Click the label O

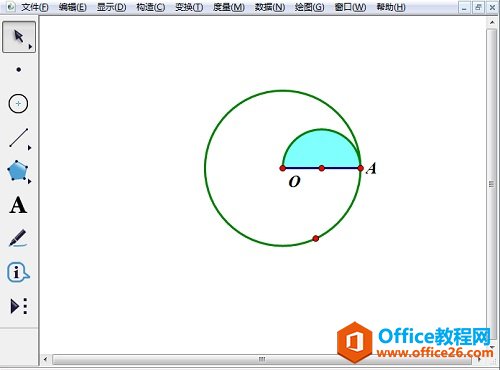[x=294, y=181]
